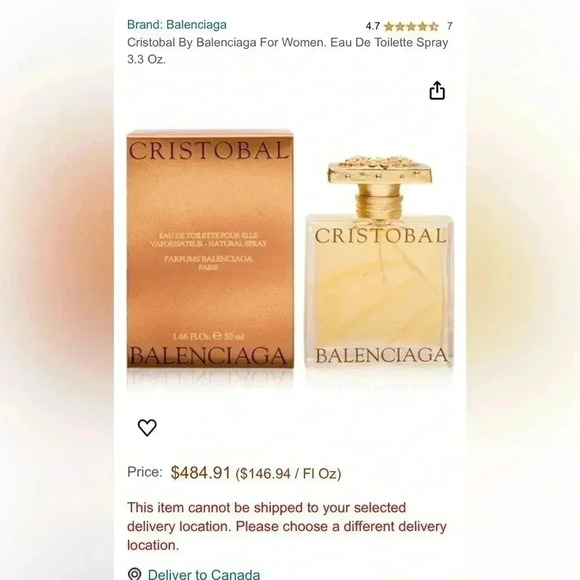Add item to wishlist with heart icon
Image resolution: width=580 pixels, height=580 pixels.
point(147,428)
